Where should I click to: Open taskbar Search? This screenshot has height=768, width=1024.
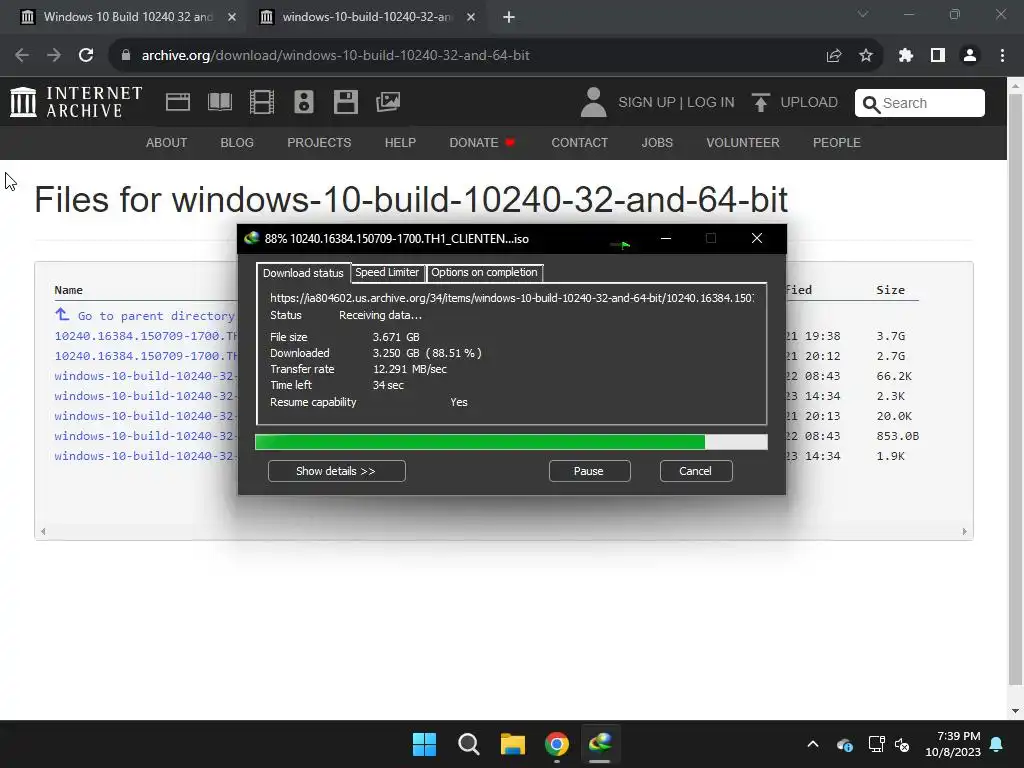tap(468, 744)
